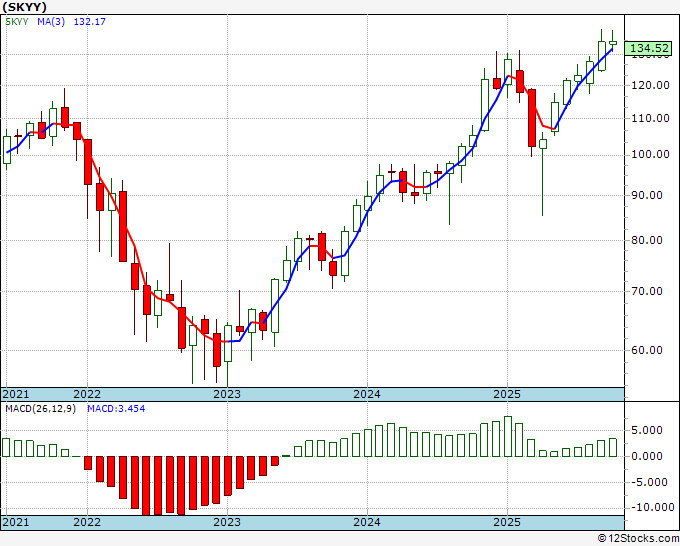Image resolution: width=680 pixels, height=546 pixels.
Task: Click the 60.00 price axis label
Action: [647, 350]
